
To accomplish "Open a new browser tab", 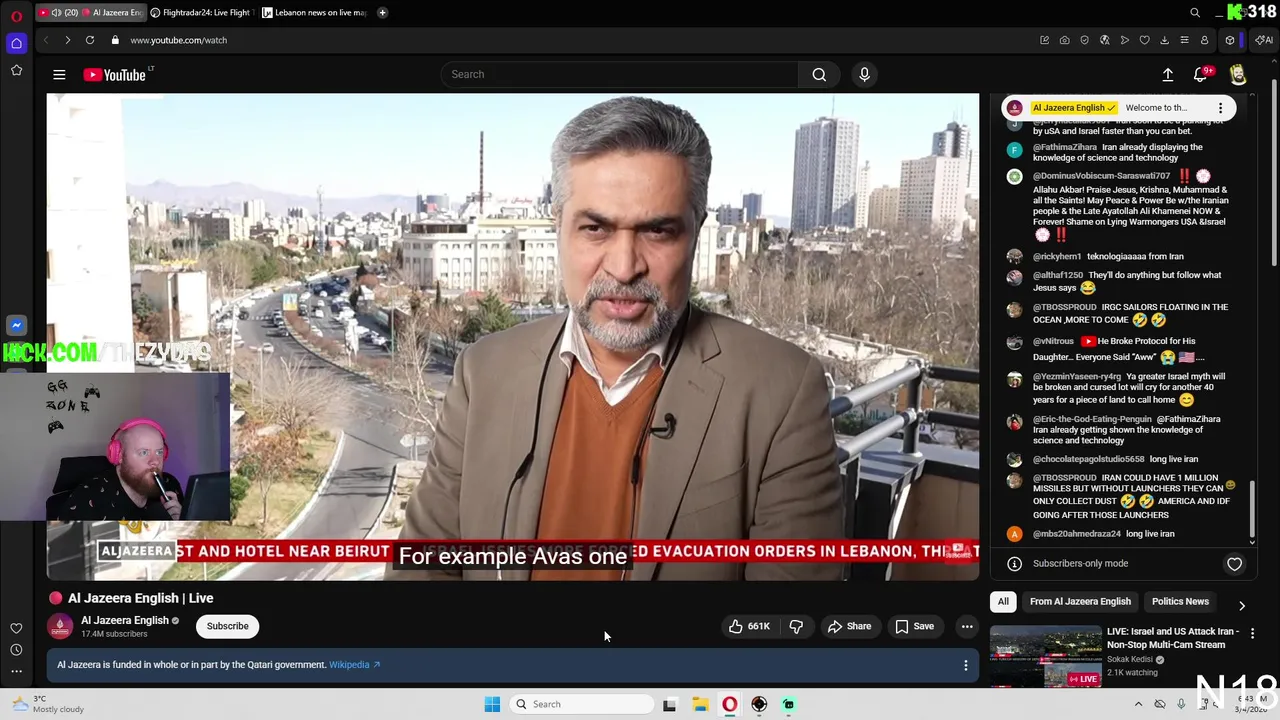I will 382,13.
